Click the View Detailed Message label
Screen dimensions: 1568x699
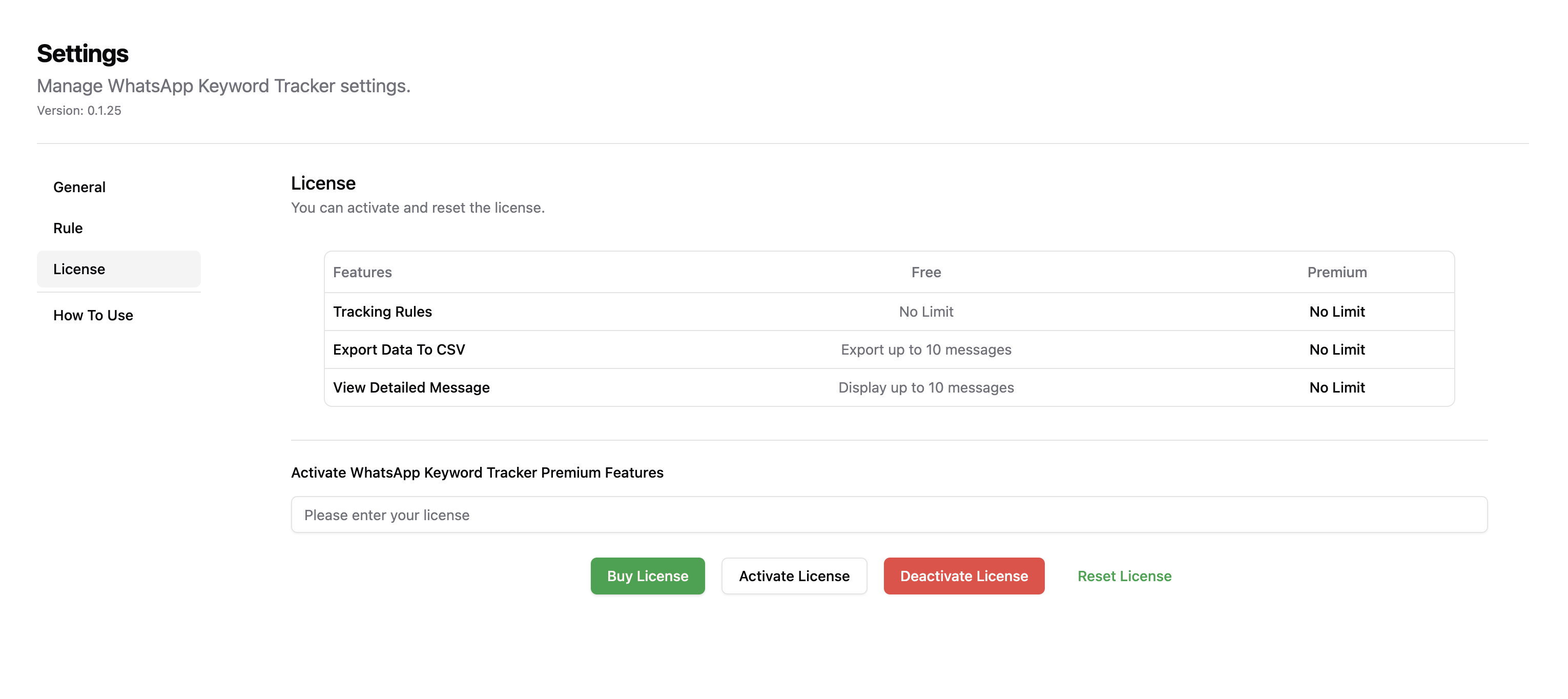click(411, 387)
